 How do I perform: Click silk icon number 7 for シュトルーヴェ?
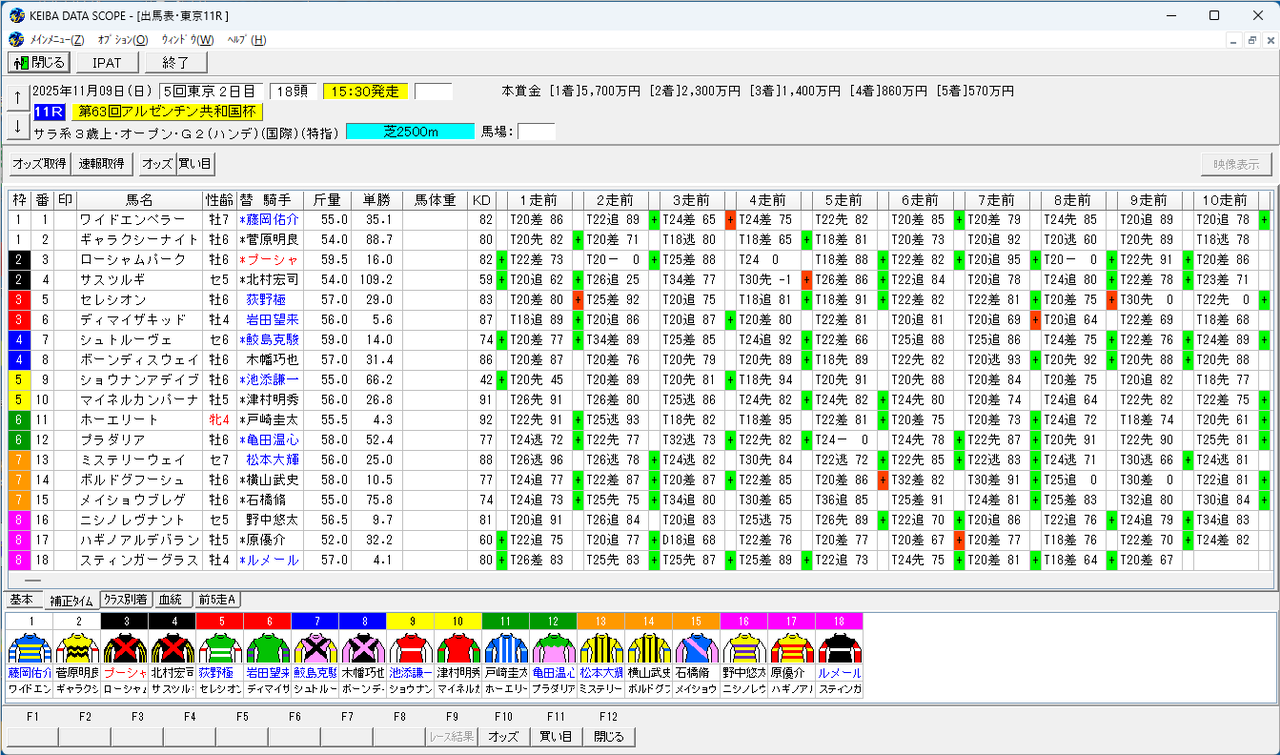click(315, 647)
